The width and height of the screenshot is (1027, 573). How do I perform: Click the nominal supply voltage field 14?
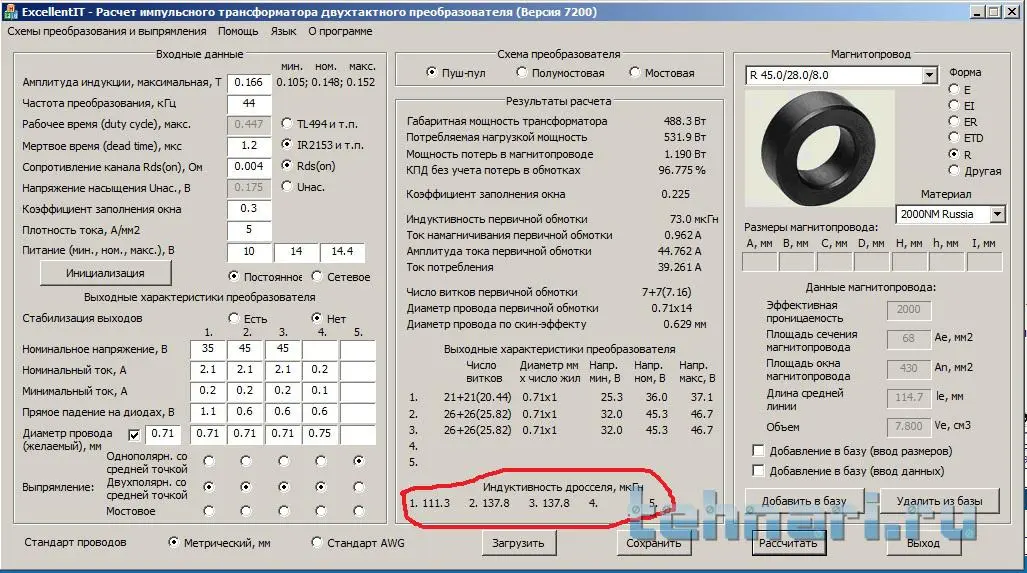pos(296,251)
